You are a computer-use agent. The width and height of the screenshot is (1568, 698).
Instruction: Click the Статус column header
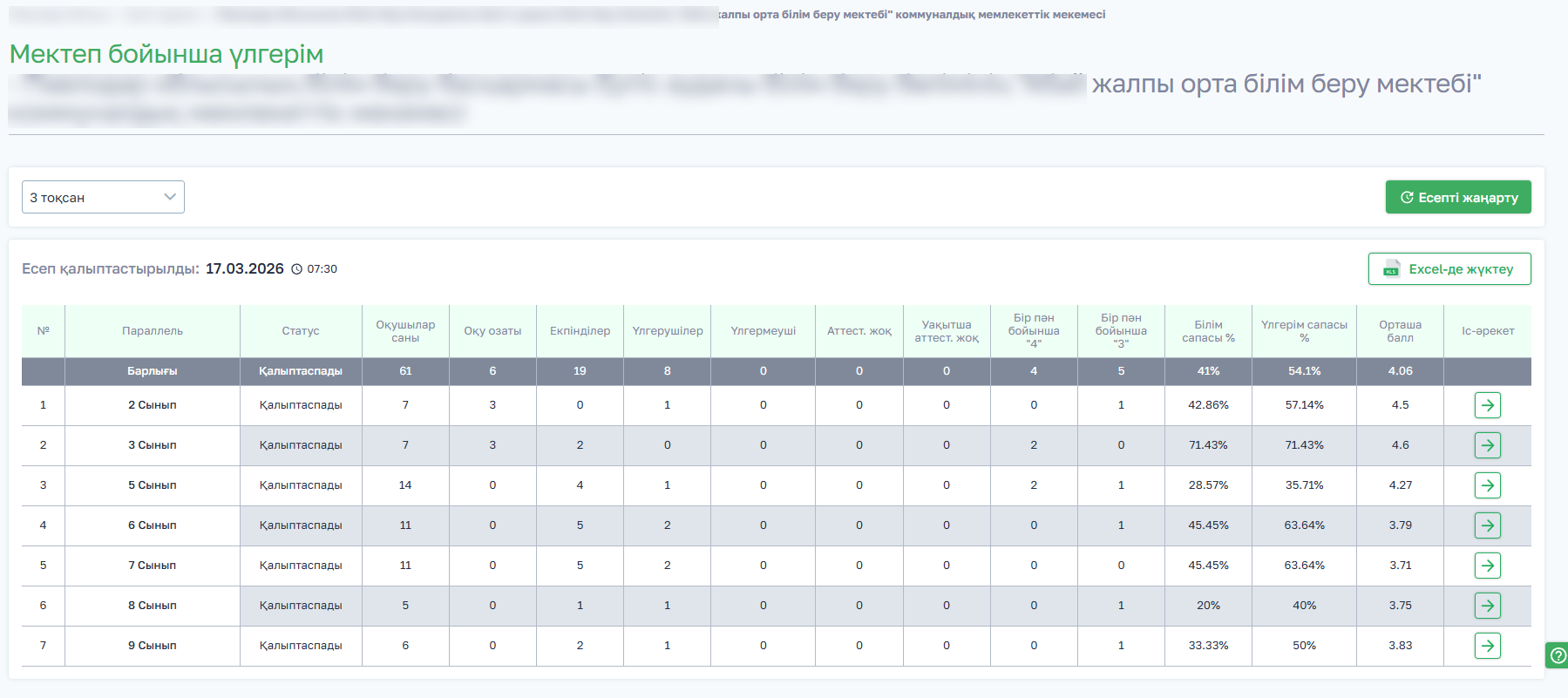click(x=301, y=331)
